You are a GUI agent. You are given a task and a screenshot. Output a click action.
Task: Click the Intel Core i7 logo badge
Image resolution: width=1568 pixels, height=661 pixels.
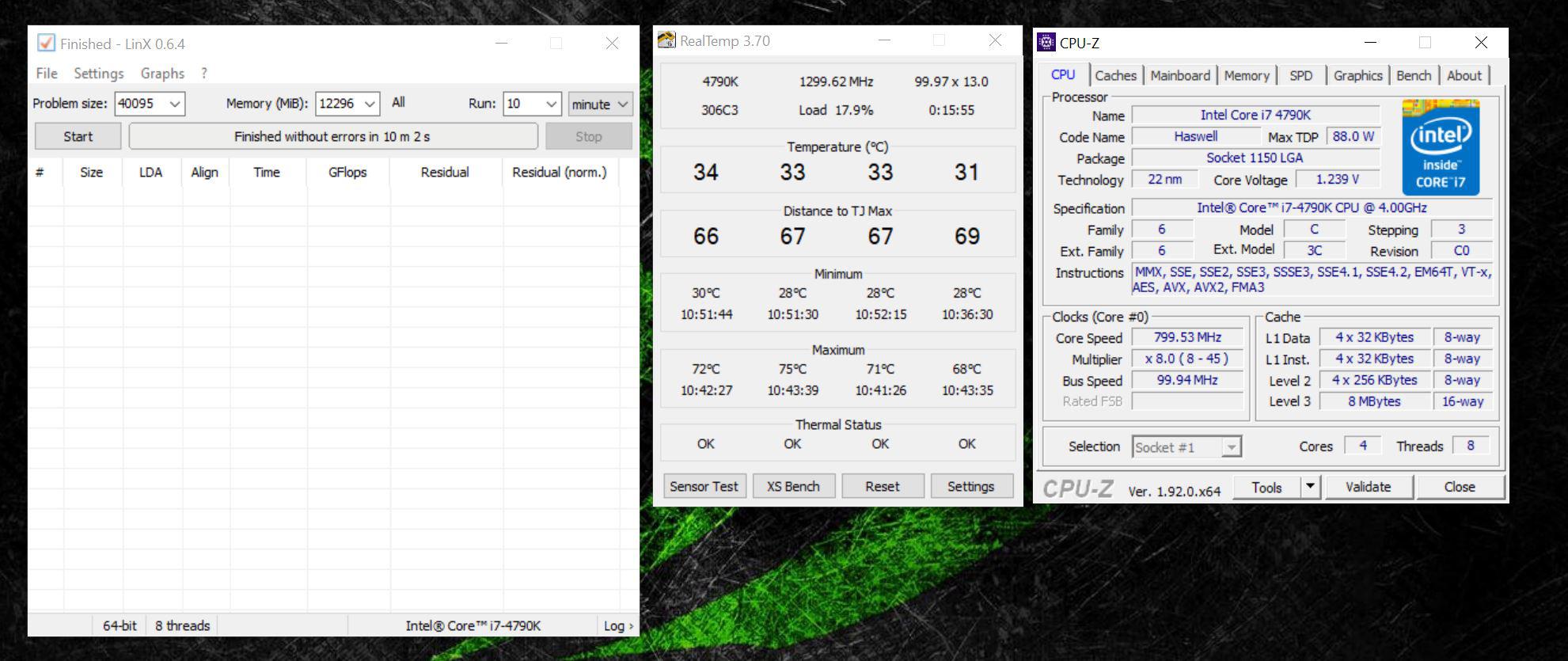point(1440,147)
